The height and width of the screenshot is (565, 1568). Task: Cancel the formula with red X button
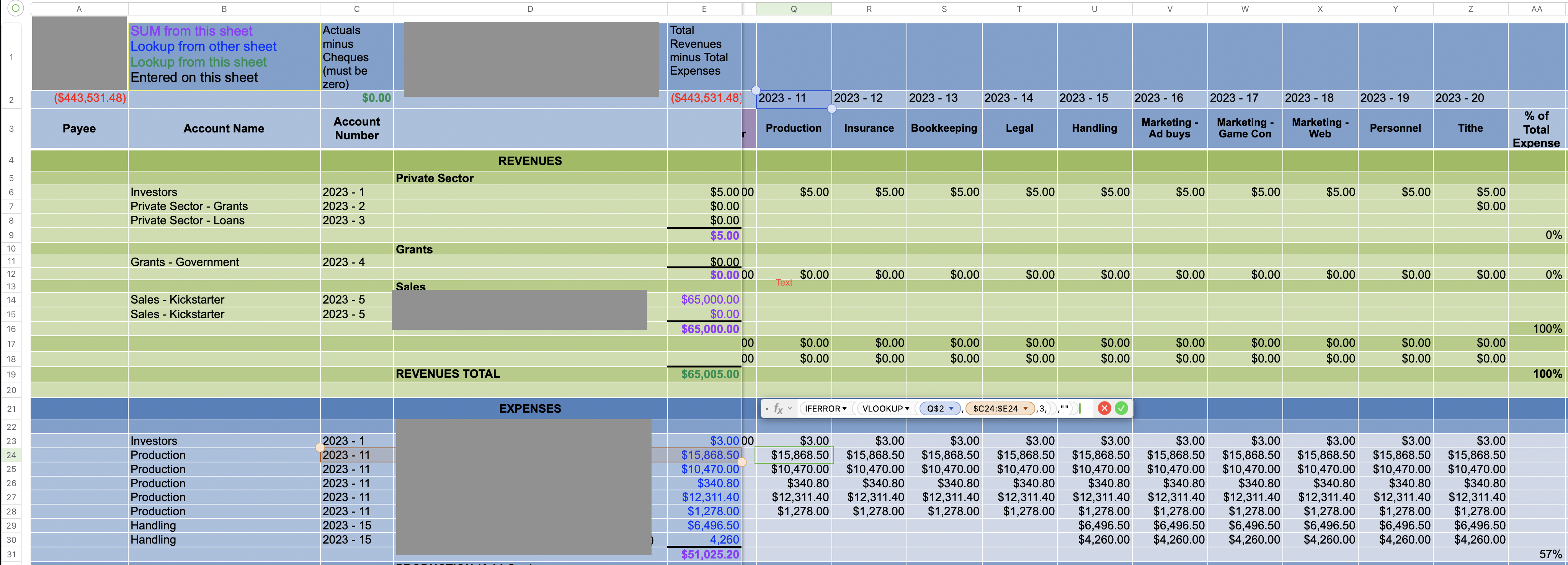1104,408
